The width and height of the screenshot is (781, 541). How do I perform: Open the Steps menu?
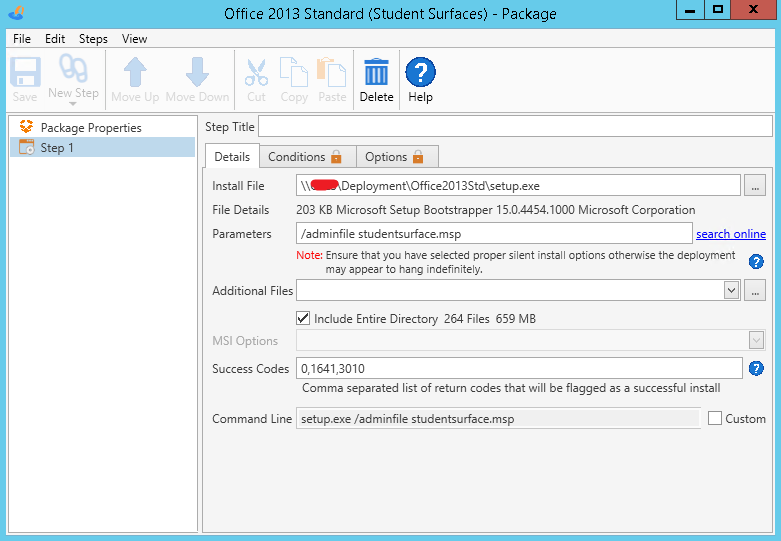[x=93, y=39]
